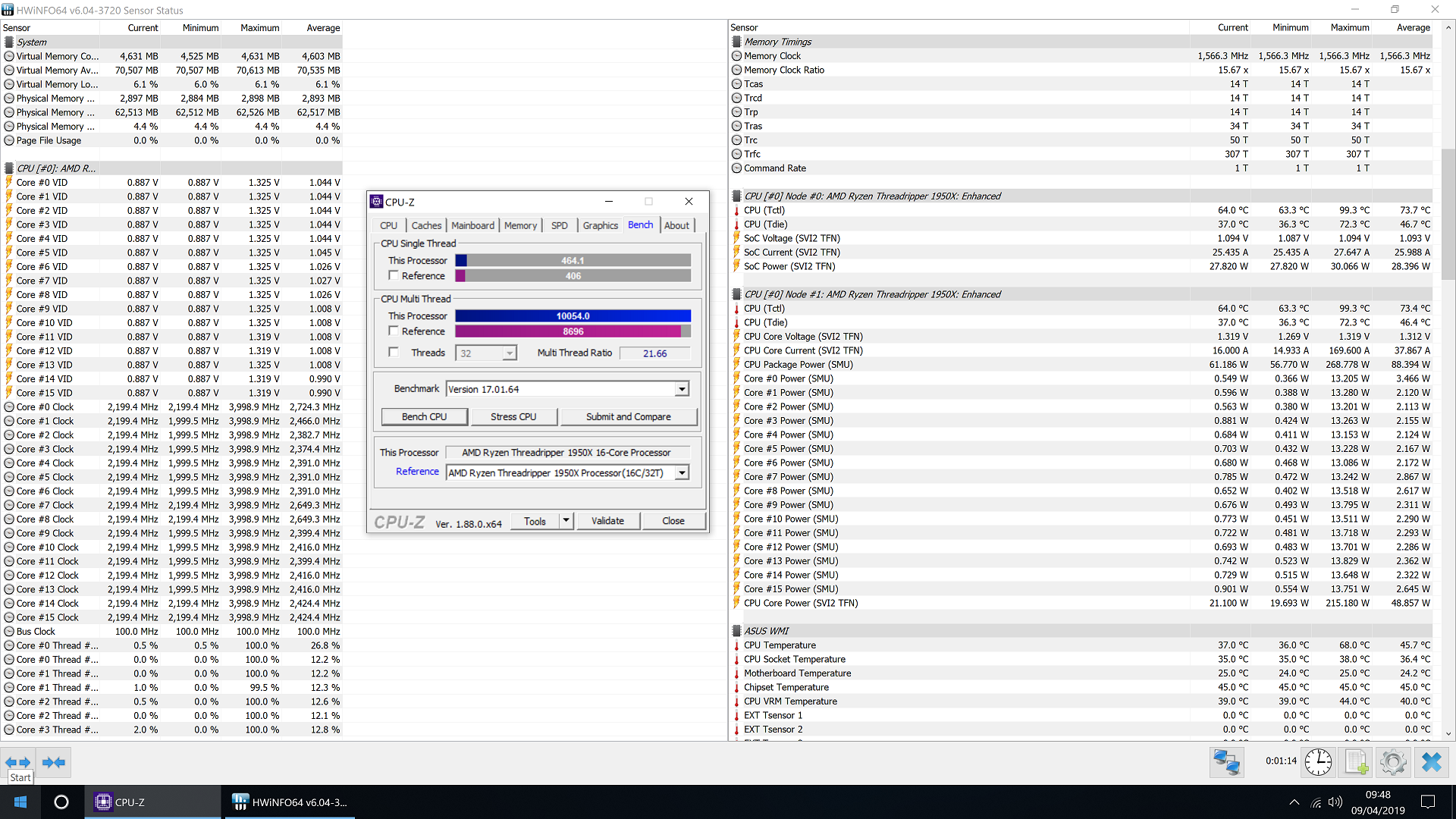Click the Memory Clock sensor icon
The height and width of the screenshot is (819, 1456).
tap(736, 56)
